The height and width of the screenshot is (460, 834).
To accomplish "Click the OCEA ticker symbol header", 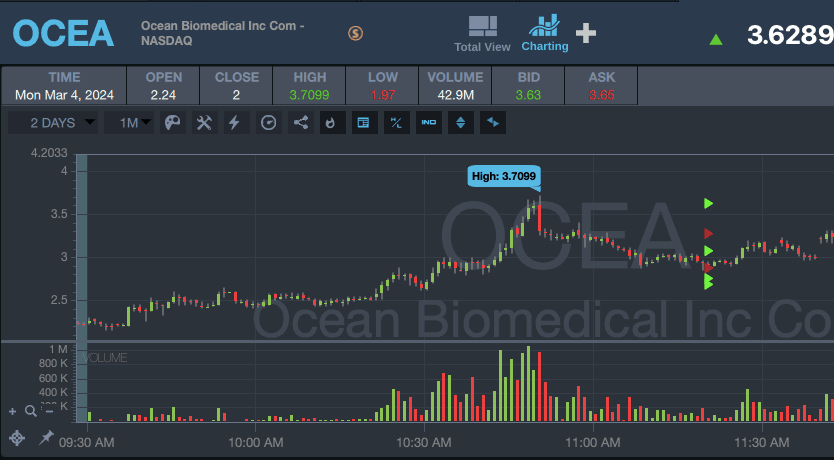I will (63, 33).
